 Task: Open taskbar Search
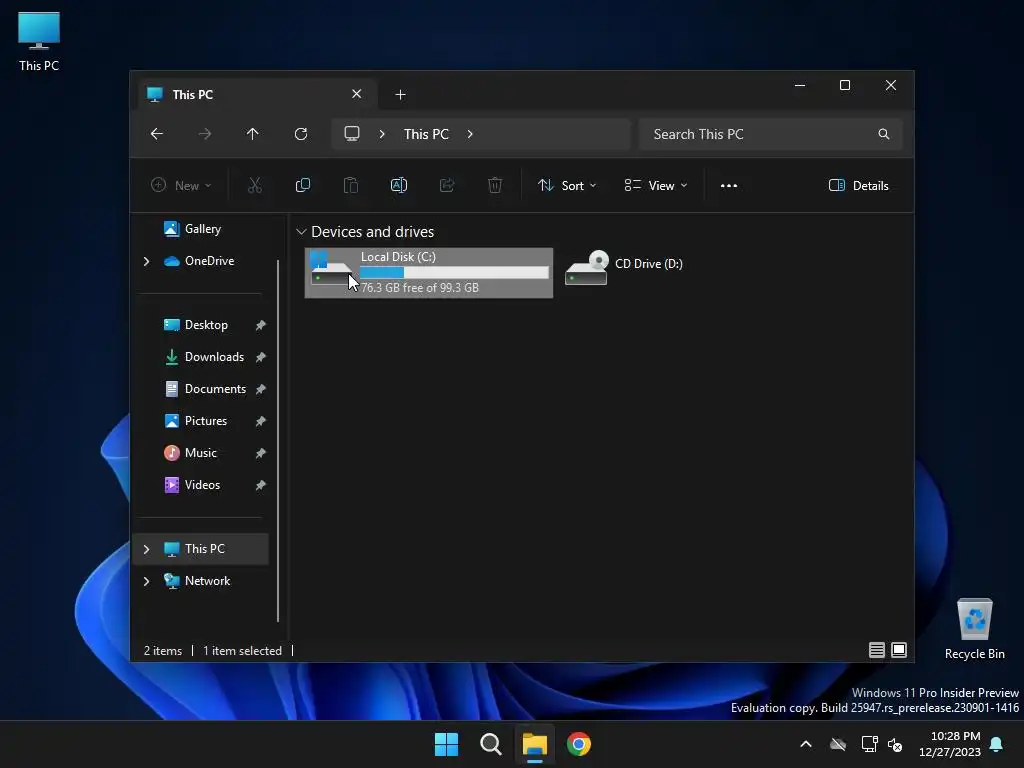coord(490,744)
